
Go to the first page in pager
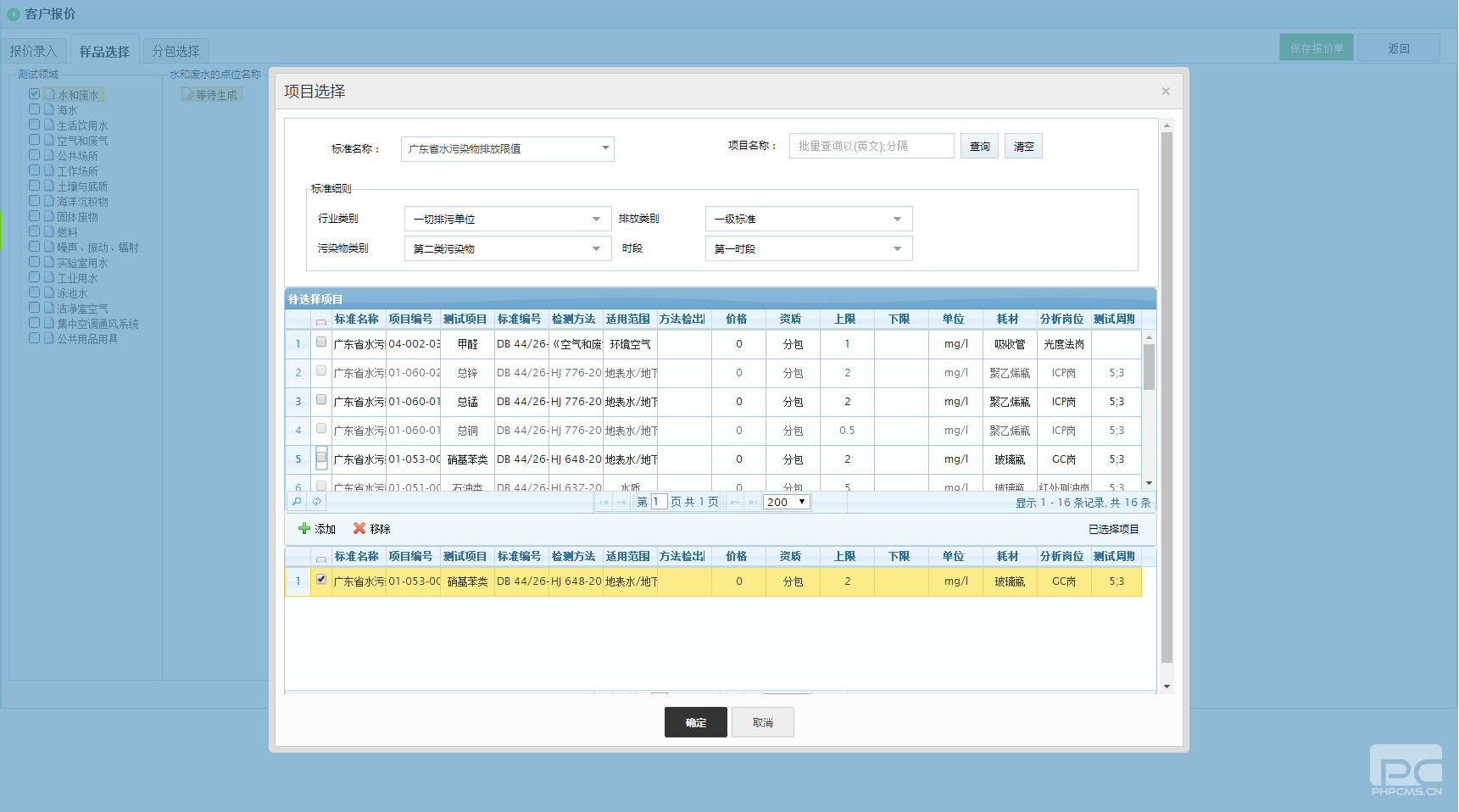pyautogui.click(x=604, y=503)
